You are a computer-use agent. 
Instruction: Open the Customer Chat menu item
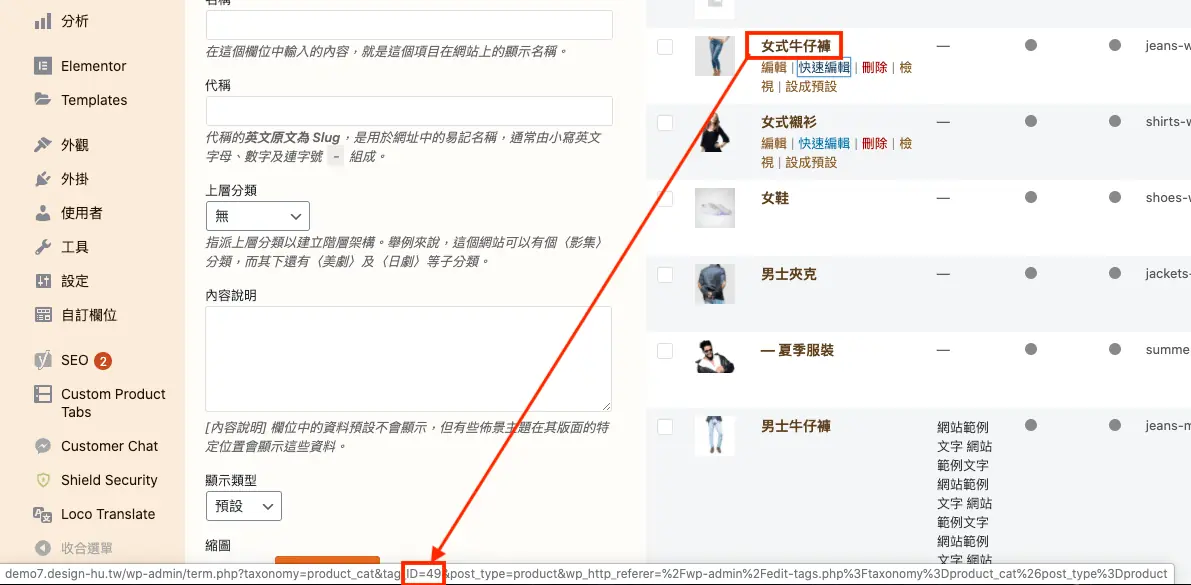click(x=110, y=446)
